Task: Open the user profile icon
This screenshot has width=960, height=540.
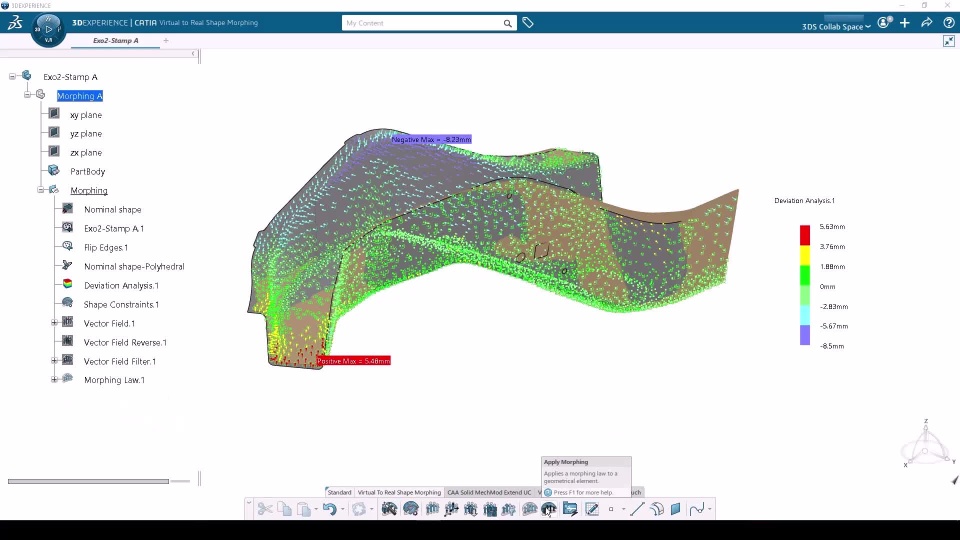Action: [884, 23]
